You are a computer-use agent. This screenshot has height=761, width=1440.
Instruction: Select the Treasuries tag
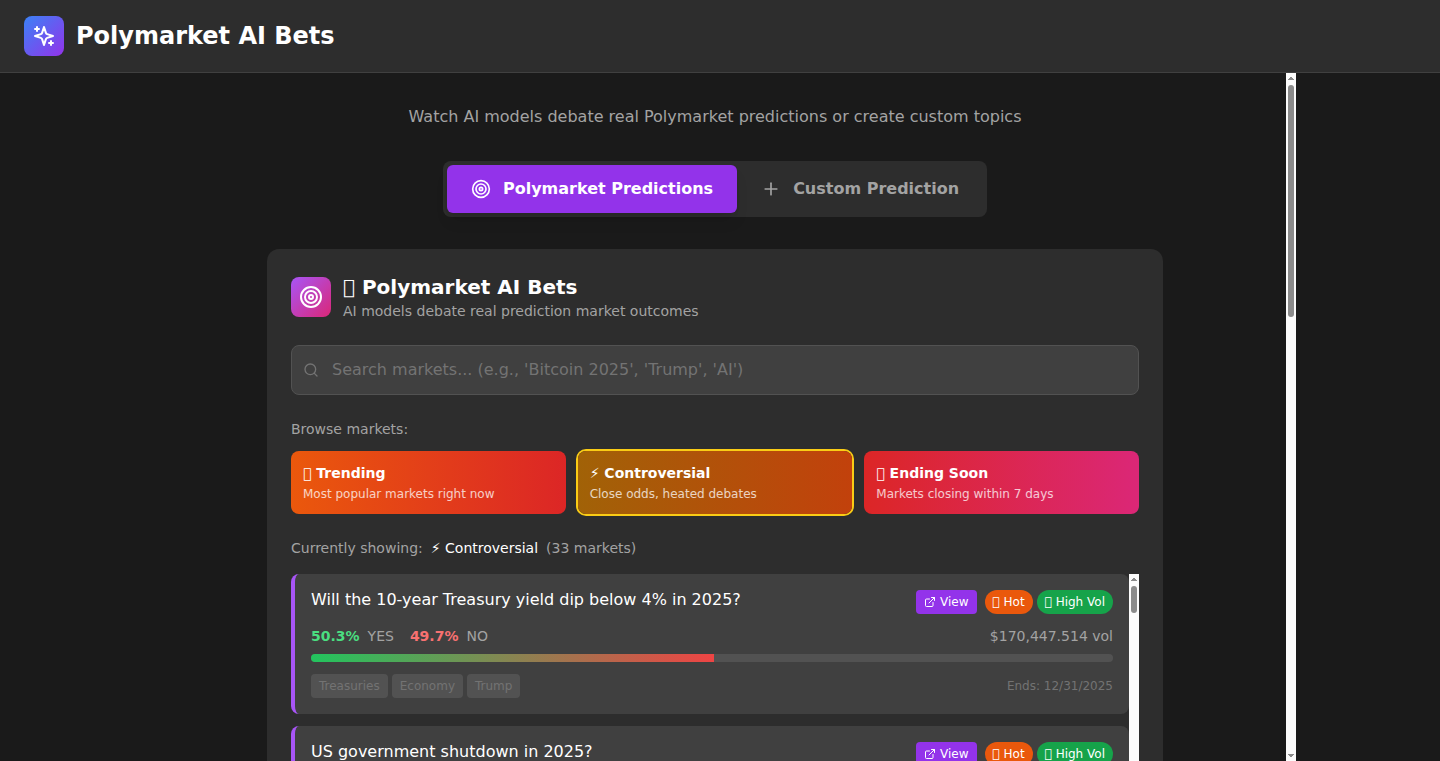coord(349,686)
